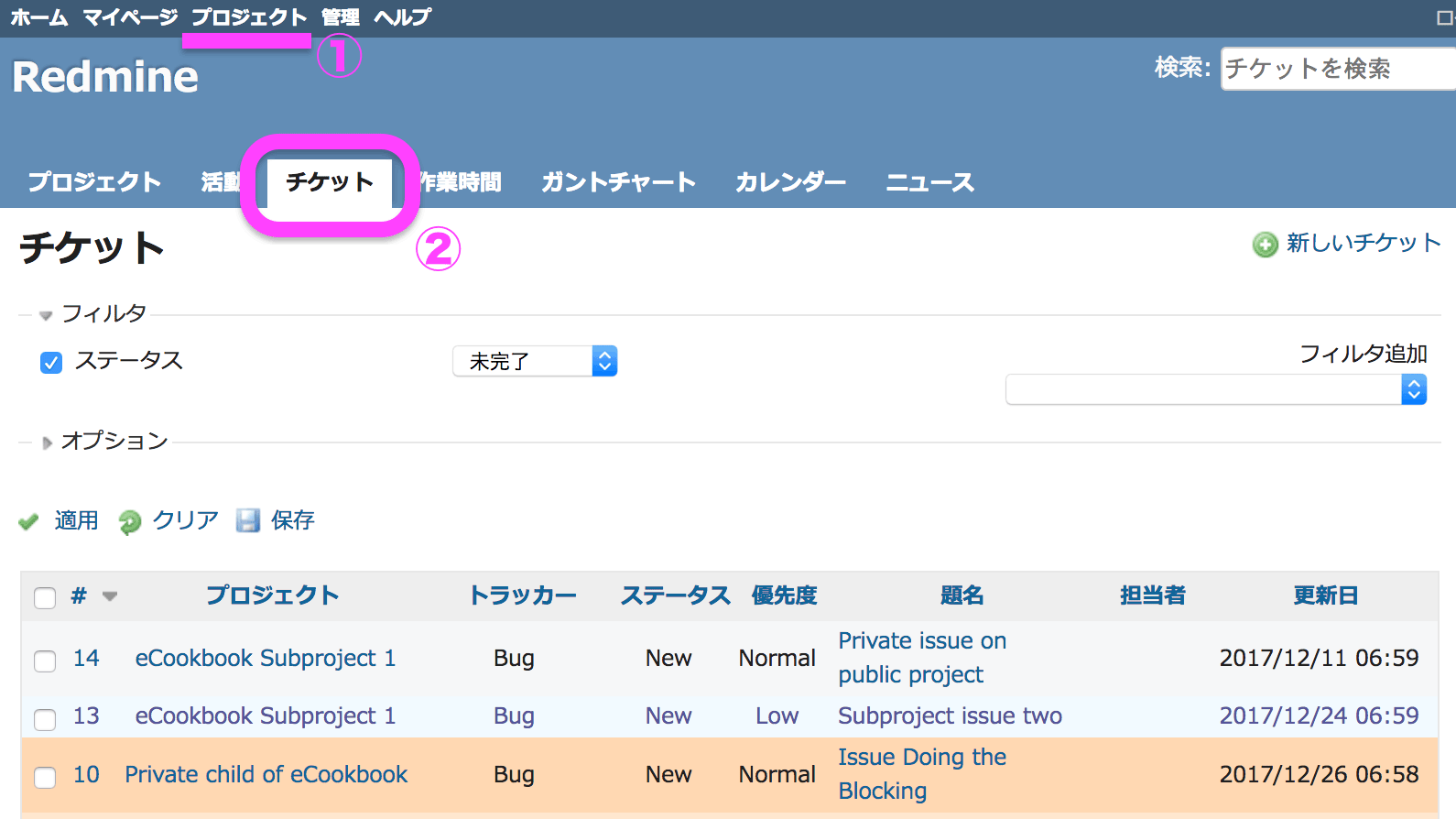This screenshot has height=819, width=1456.
Task: Open ticket number 13 link
Action: [86, 715]
